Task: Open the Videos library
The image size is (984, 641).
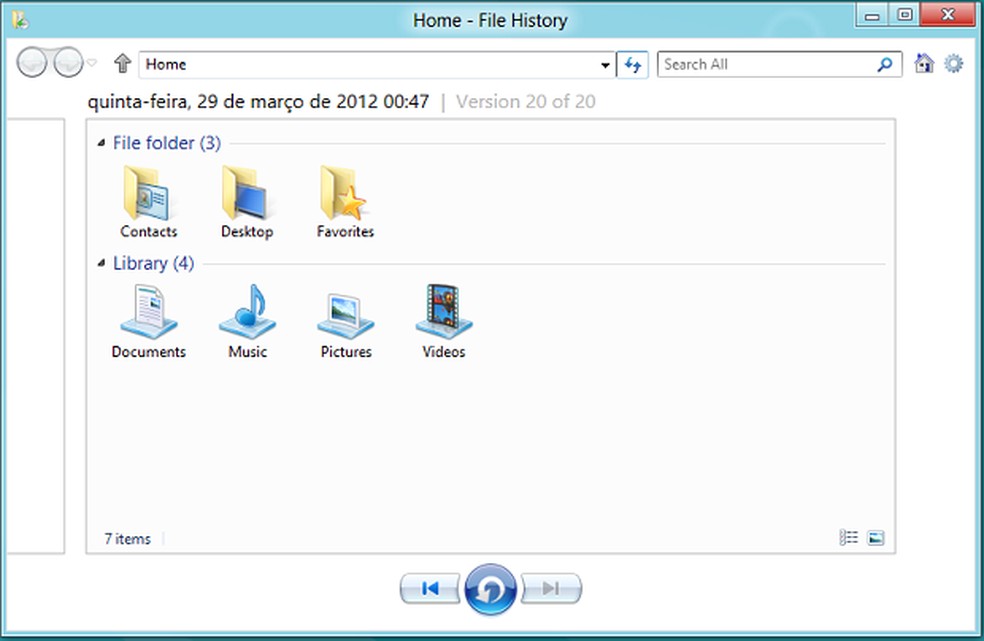Action: pyautogui.click(x=444, y=321)
